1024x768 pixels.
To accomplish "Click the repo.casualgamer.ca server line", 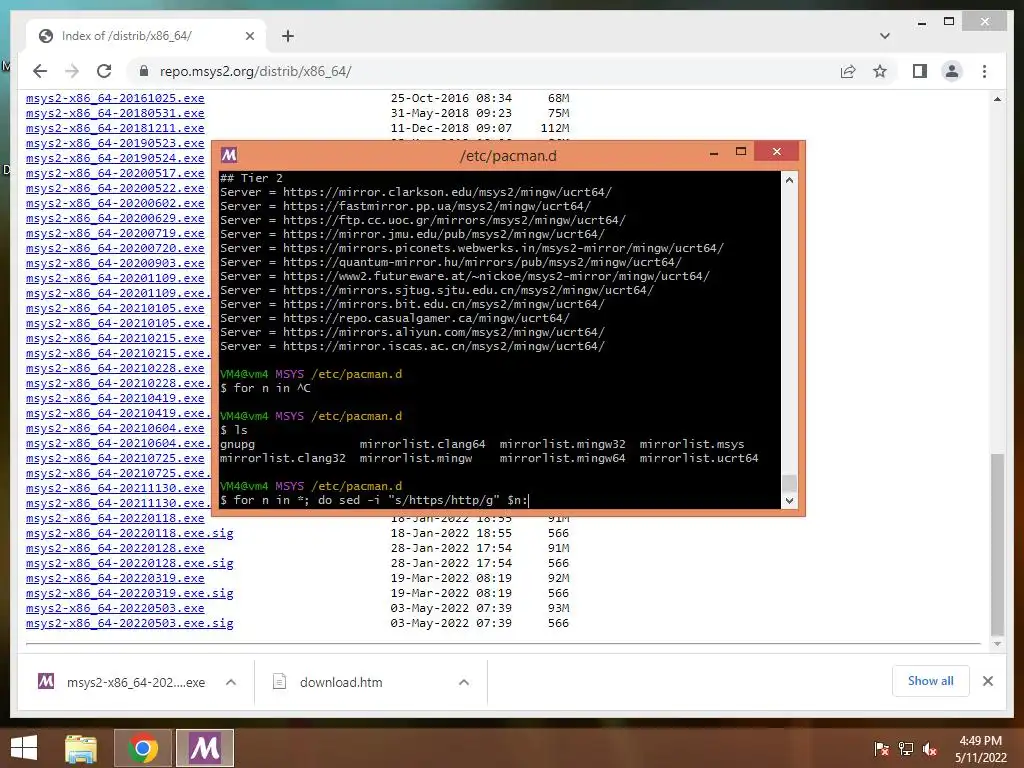I will 395,318.
